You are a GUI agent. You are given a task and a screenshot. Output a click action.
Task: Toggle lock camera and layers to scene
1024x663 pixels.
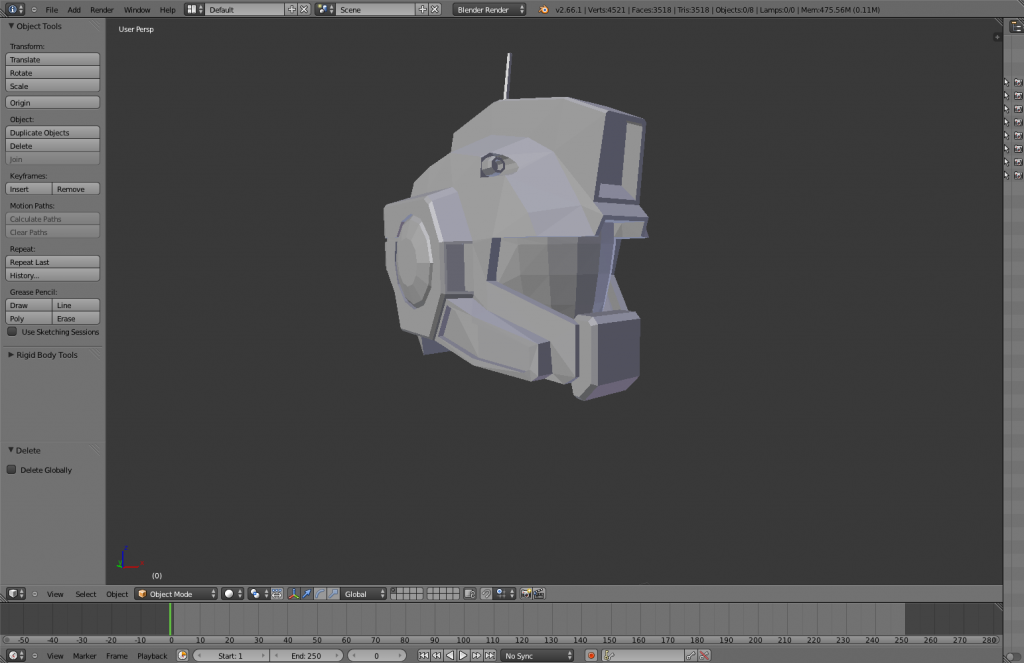coord(470,594)
